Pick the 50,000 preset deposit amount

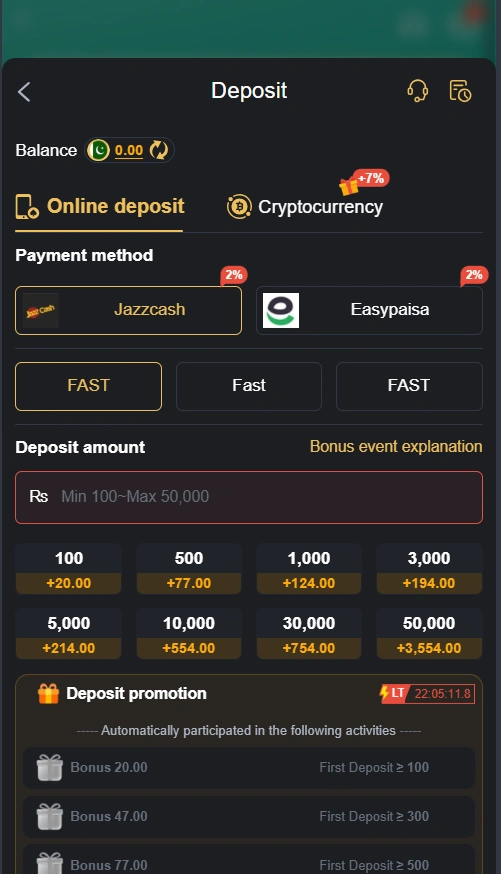(429, 634)
